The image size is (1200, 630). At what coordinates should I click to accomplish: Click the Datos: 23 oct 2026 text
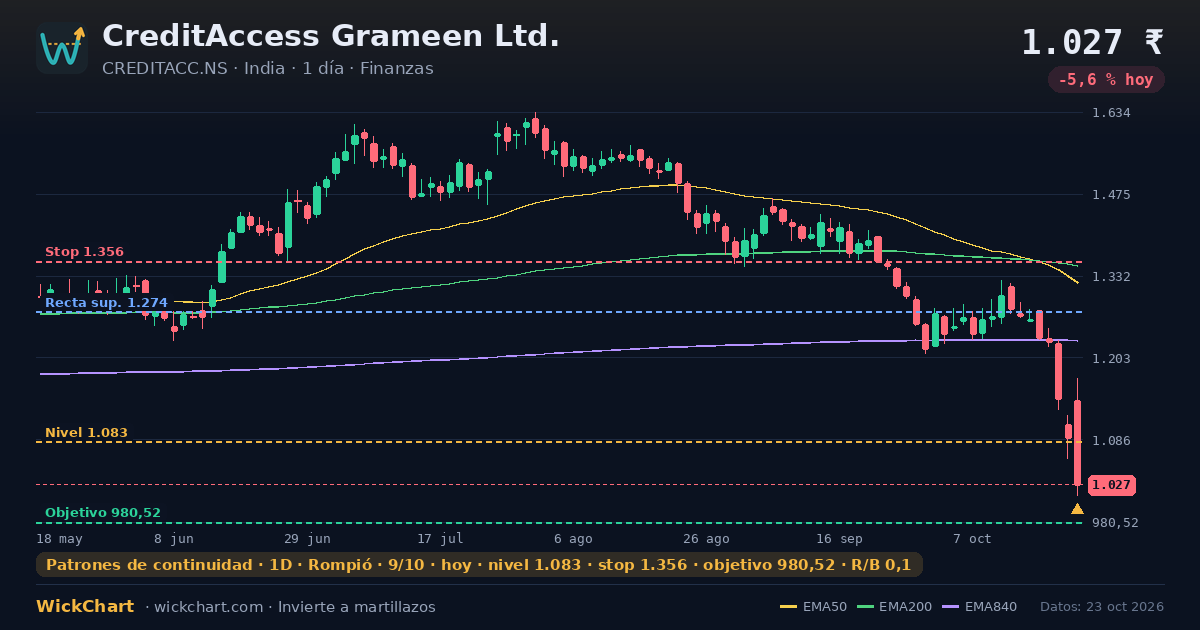[1102, 607]
